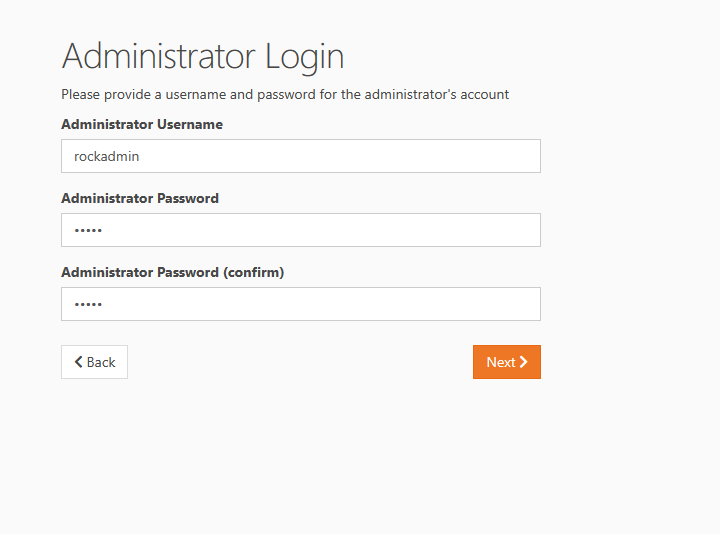This screenshot has height=534, width=720.
Task: Select the confirm password input box
Action: 300,304
